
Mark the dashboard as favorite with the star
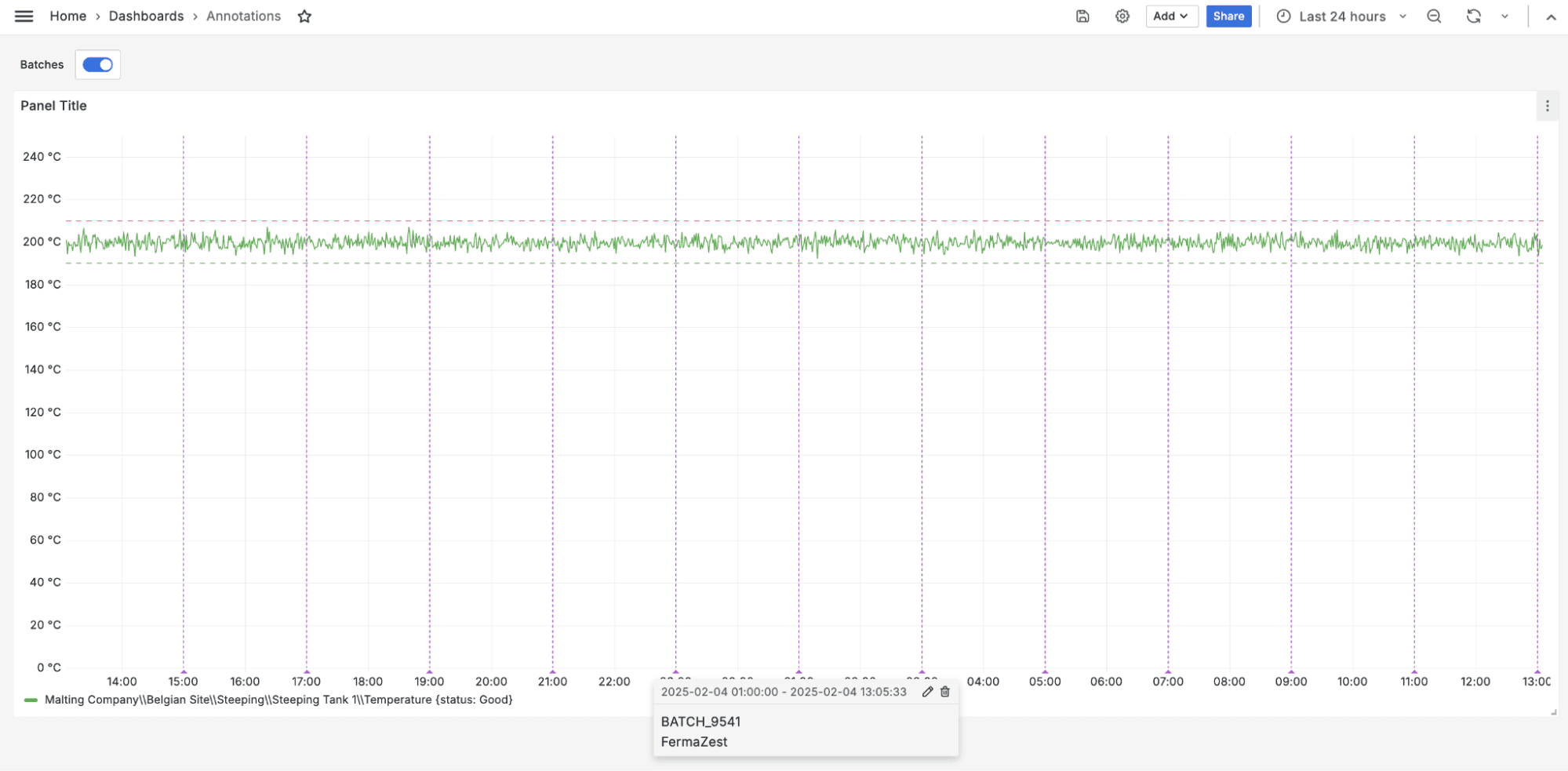click(x=304, y=16)
